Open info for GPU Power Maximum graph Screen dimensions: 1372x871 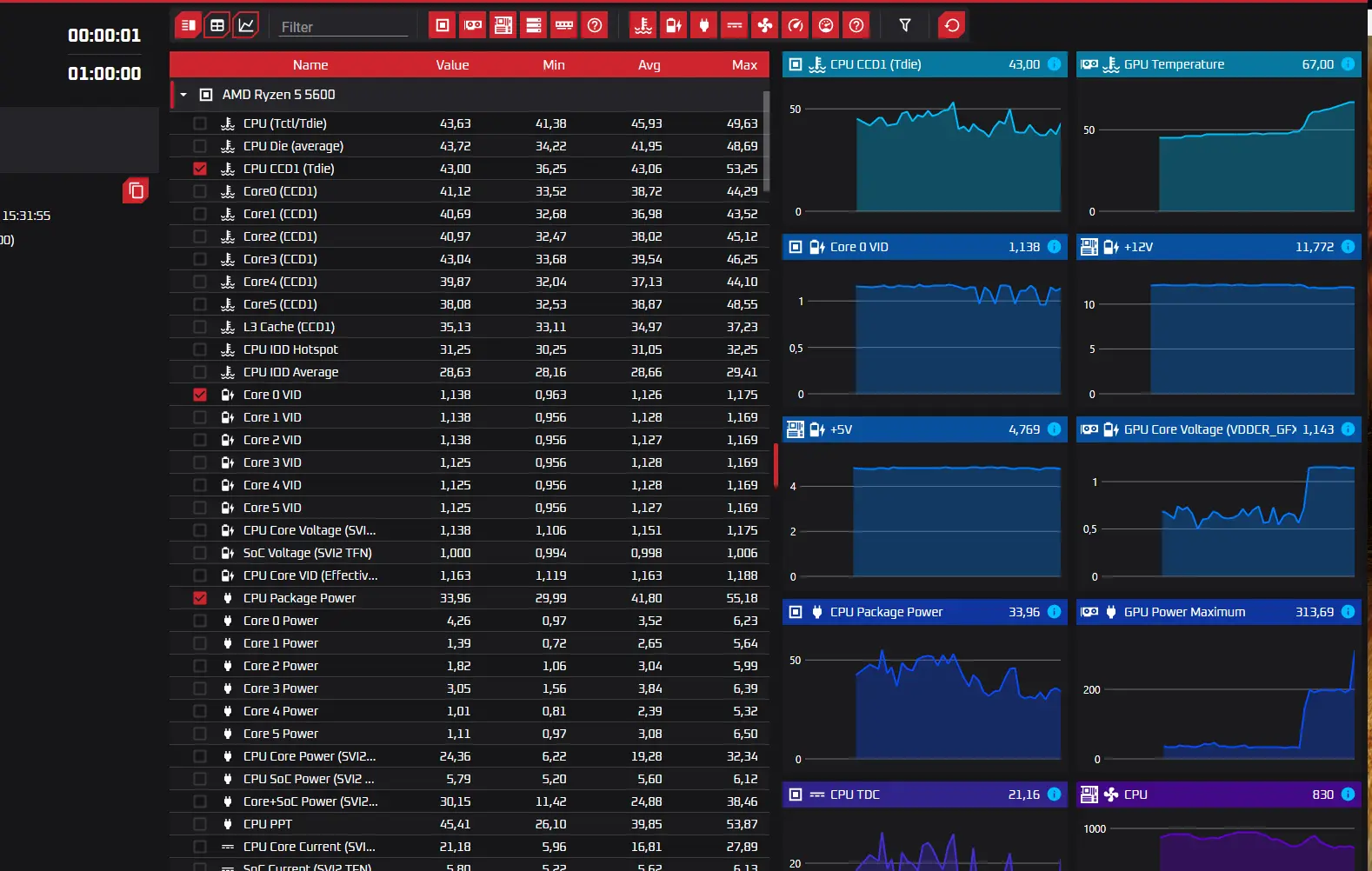coord(1348,612)
